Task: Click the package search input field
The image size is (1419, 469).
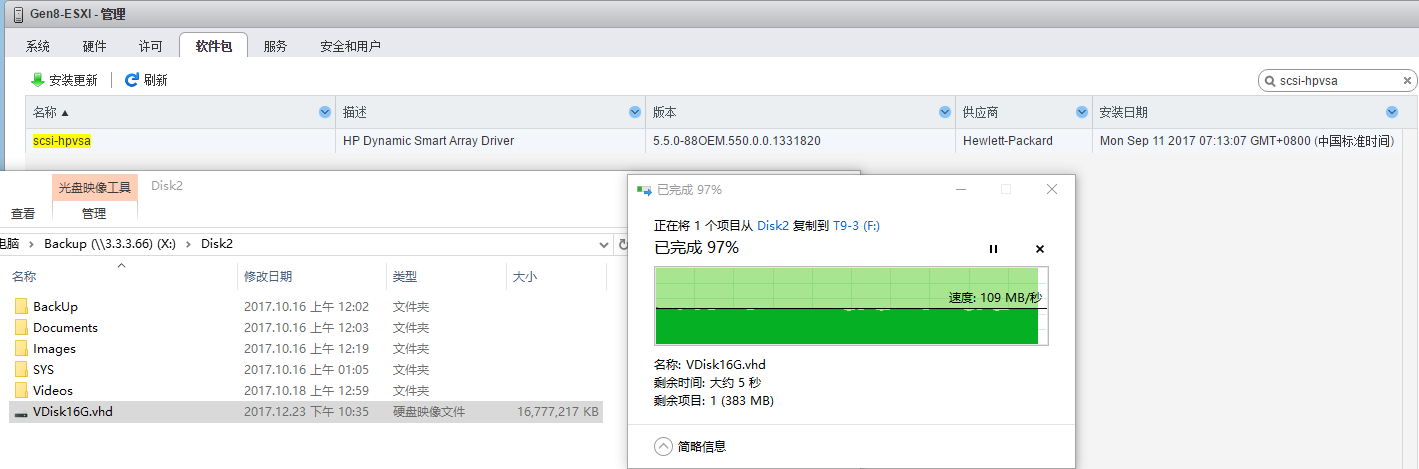Action: pyautogui.click(x=1335, y=81)
